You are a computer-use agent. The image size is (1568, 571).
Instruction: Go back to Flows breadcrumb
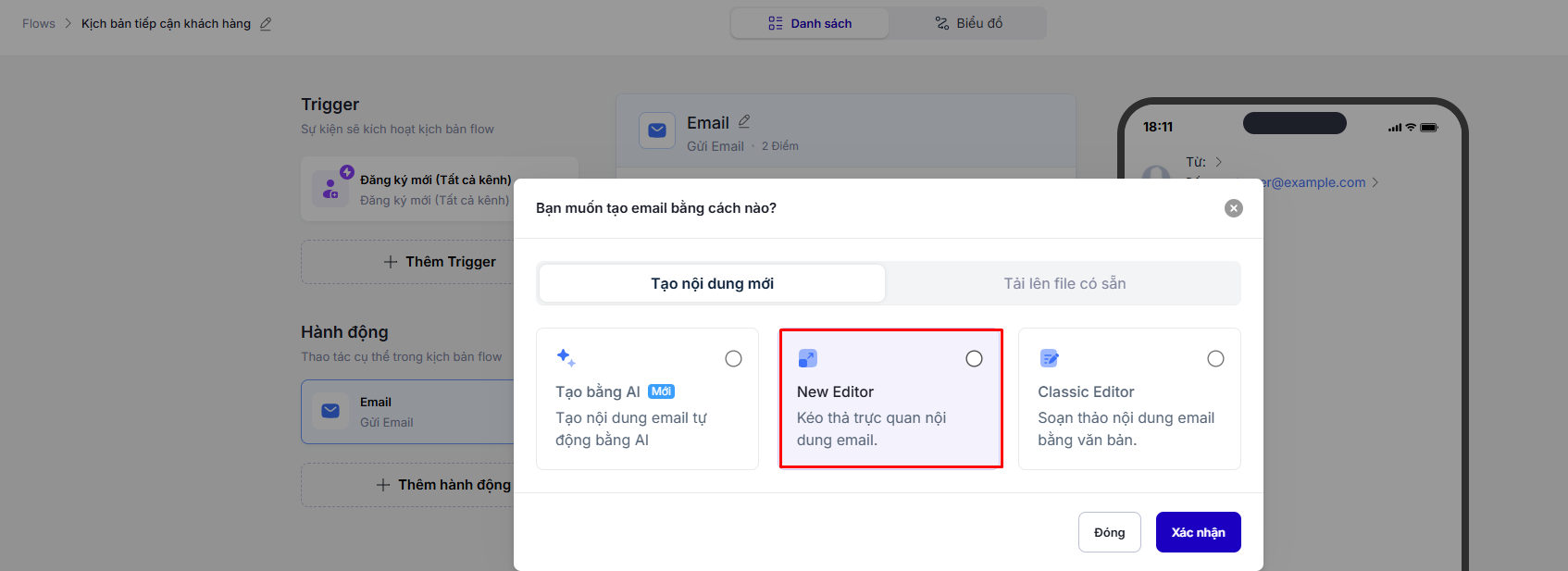click(39, 24)
